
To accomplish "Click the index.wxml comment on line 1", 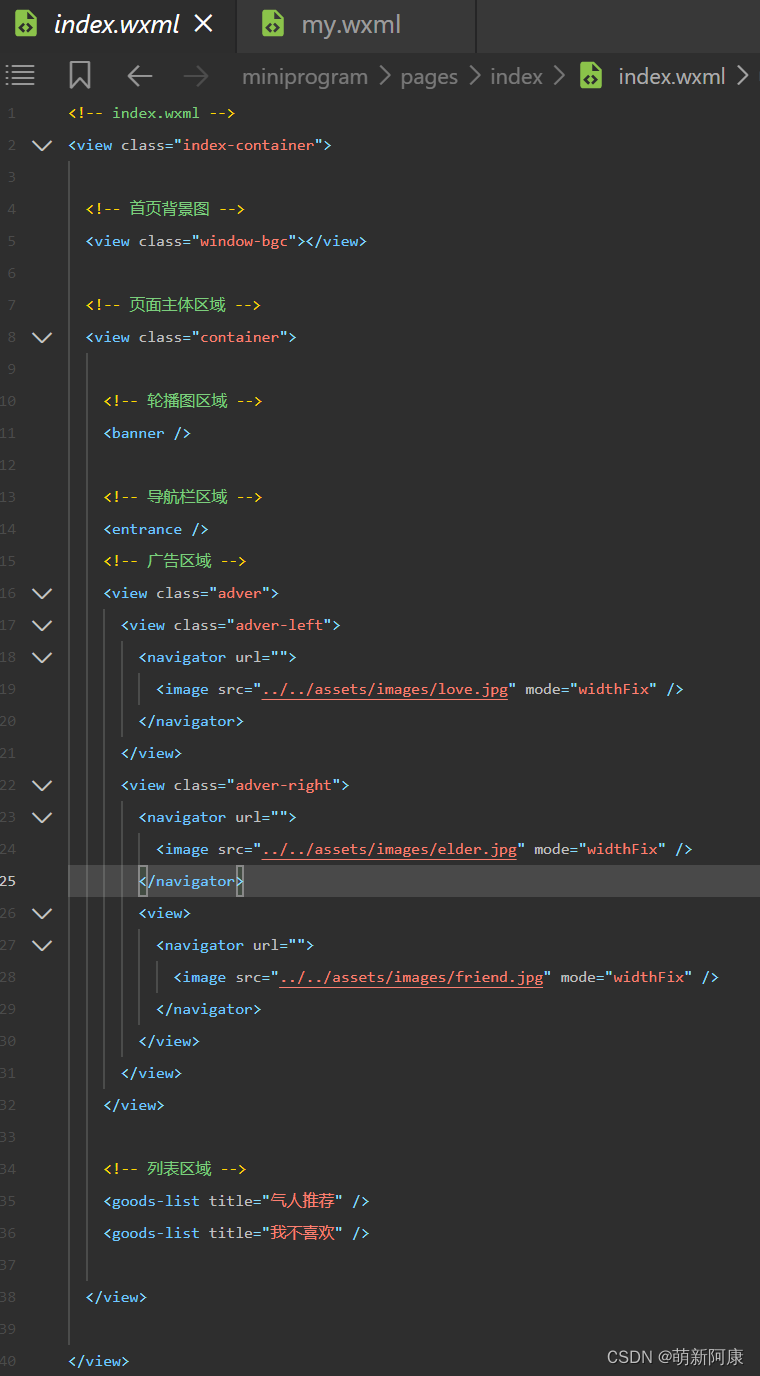I will pos(152,113).
